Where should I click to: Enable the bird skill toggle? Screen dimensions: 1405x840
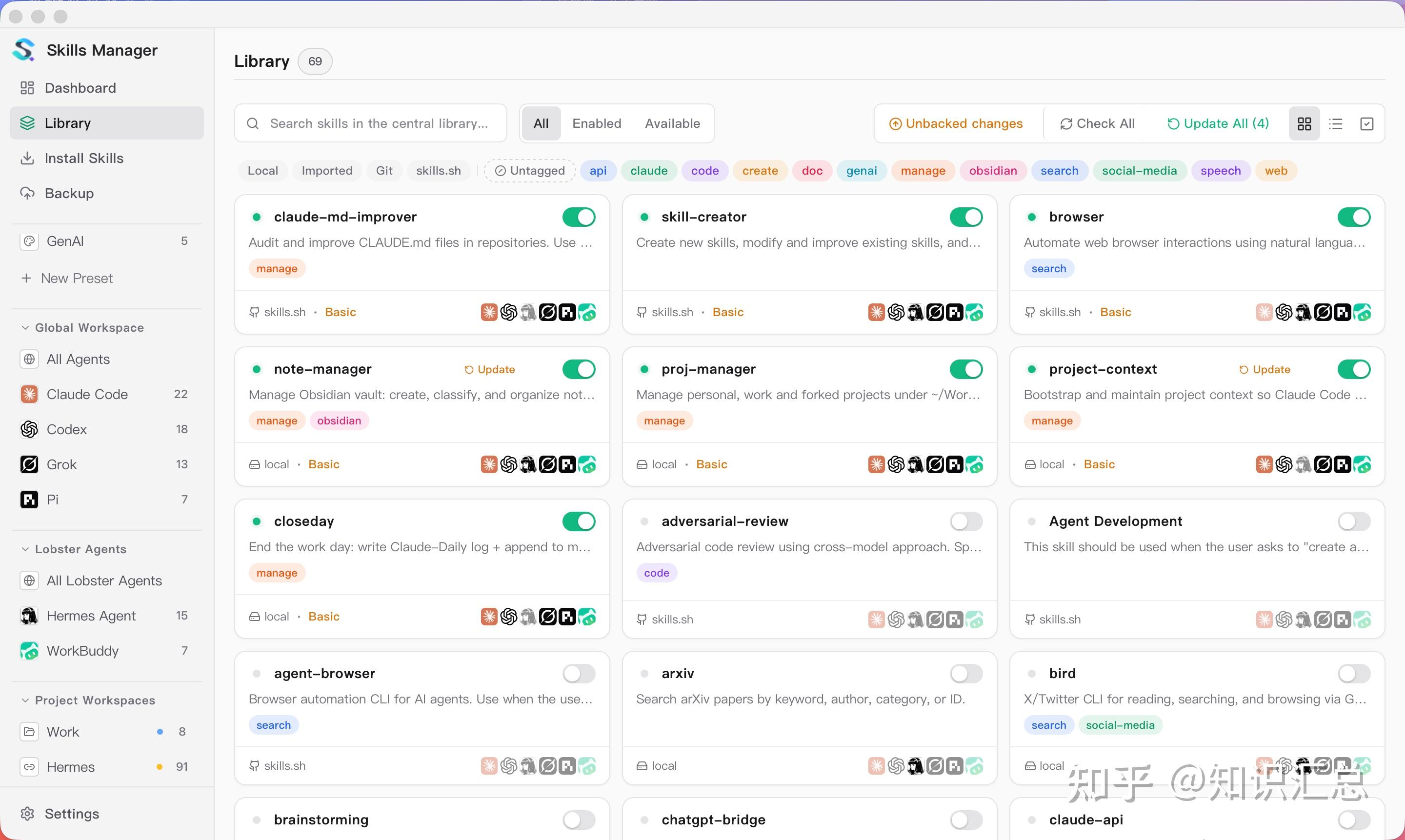coord(1354,674)
